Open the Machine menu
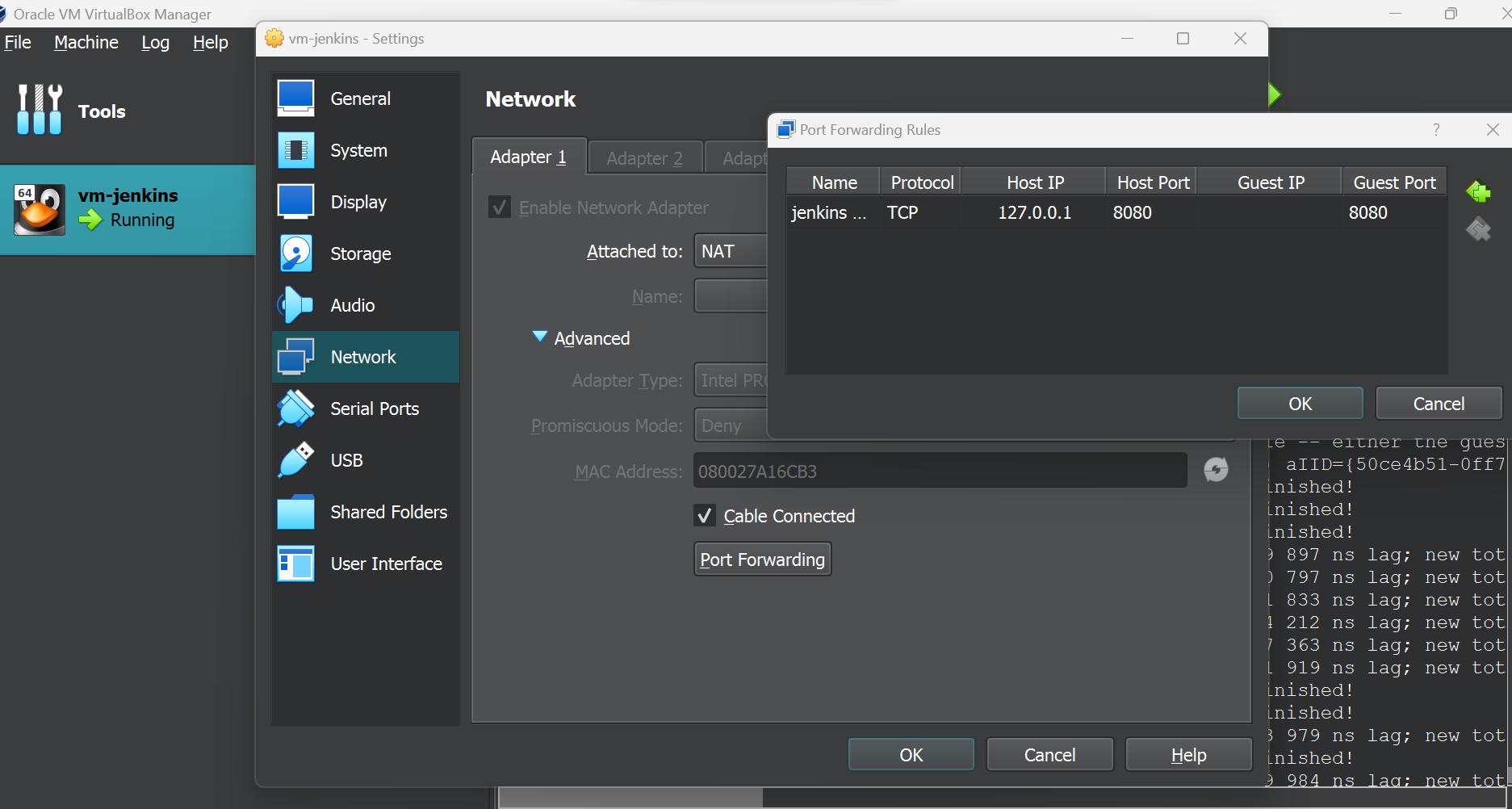The image size is (1512, 809). pos(86,42)
